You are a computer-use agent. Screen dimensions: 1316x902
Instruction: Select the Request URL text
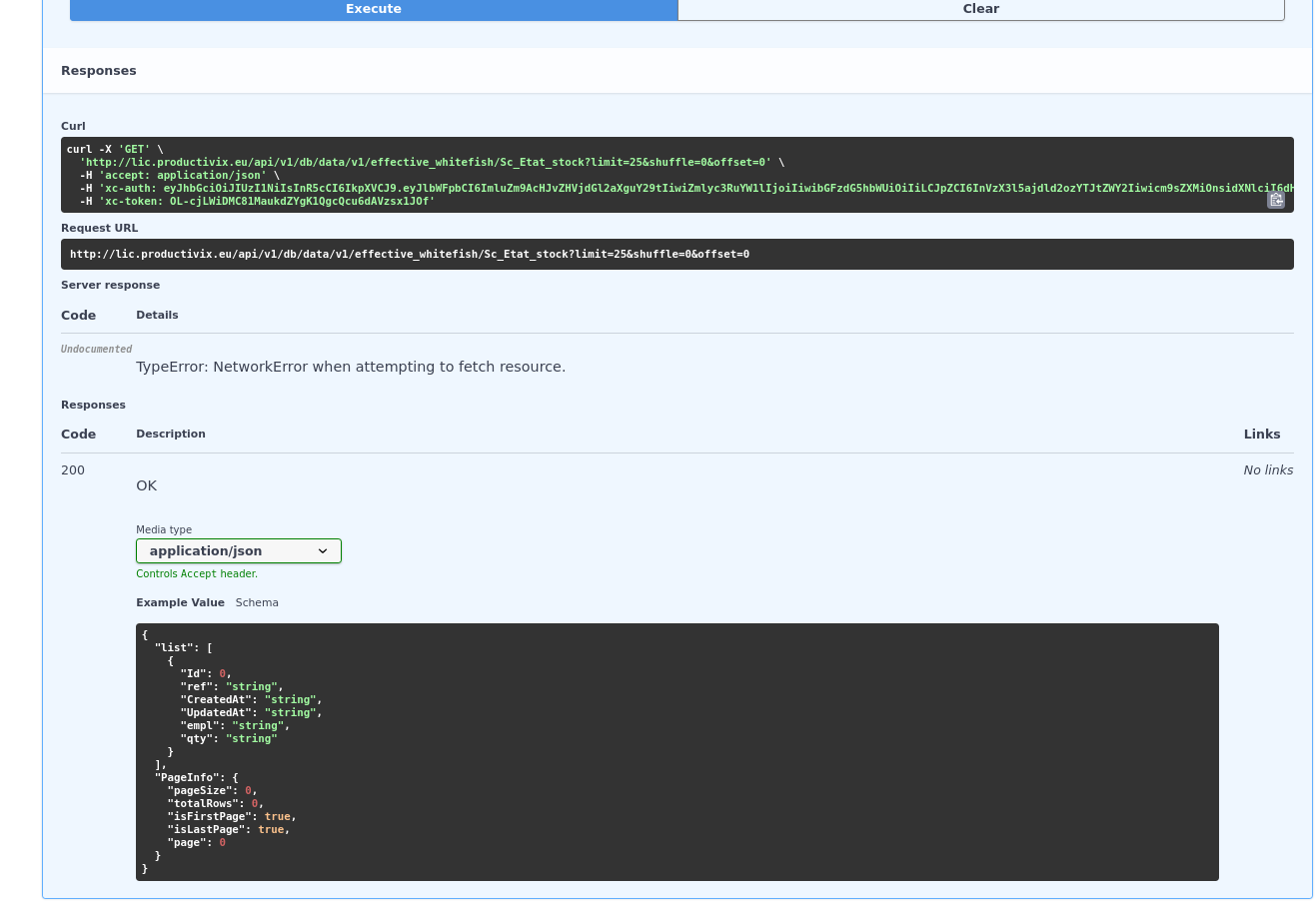pyautogui.click(x=409, y=254)
